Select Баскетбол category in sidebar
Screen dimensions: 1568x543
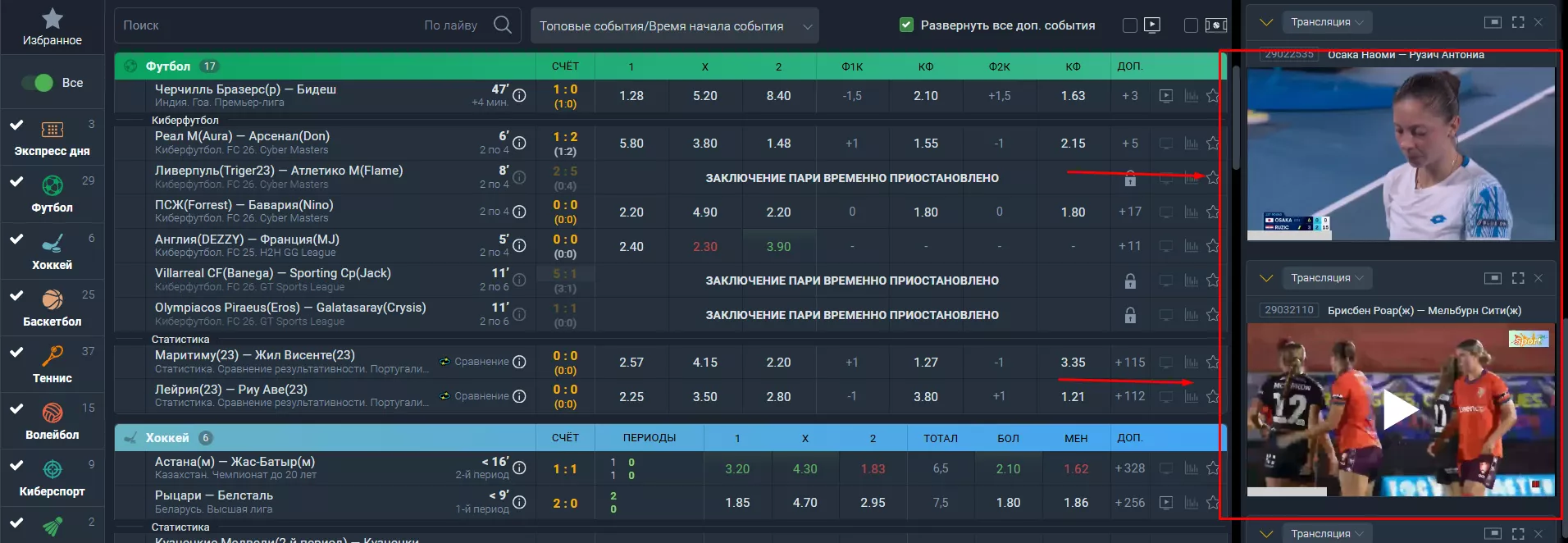click(52, 307)
